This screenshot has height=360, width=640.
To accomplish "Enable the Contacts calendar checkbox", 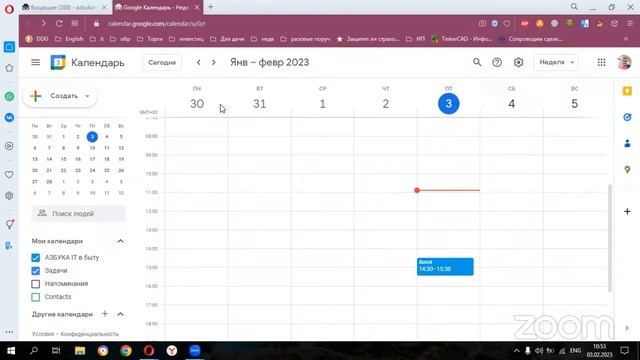I will [36, 297].
